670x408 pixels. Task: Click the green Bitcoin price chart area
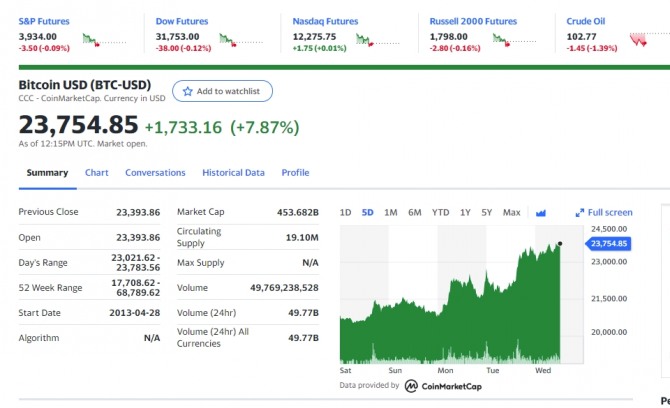(x=450, y=308)
